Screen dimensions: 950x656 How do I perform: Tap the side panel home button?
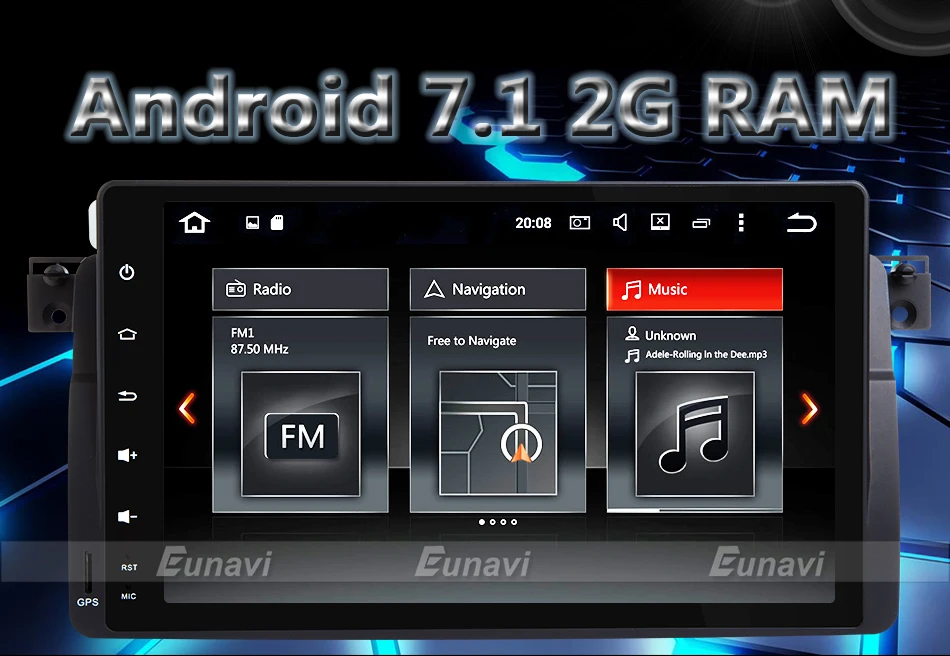click(x=127, y=334)
